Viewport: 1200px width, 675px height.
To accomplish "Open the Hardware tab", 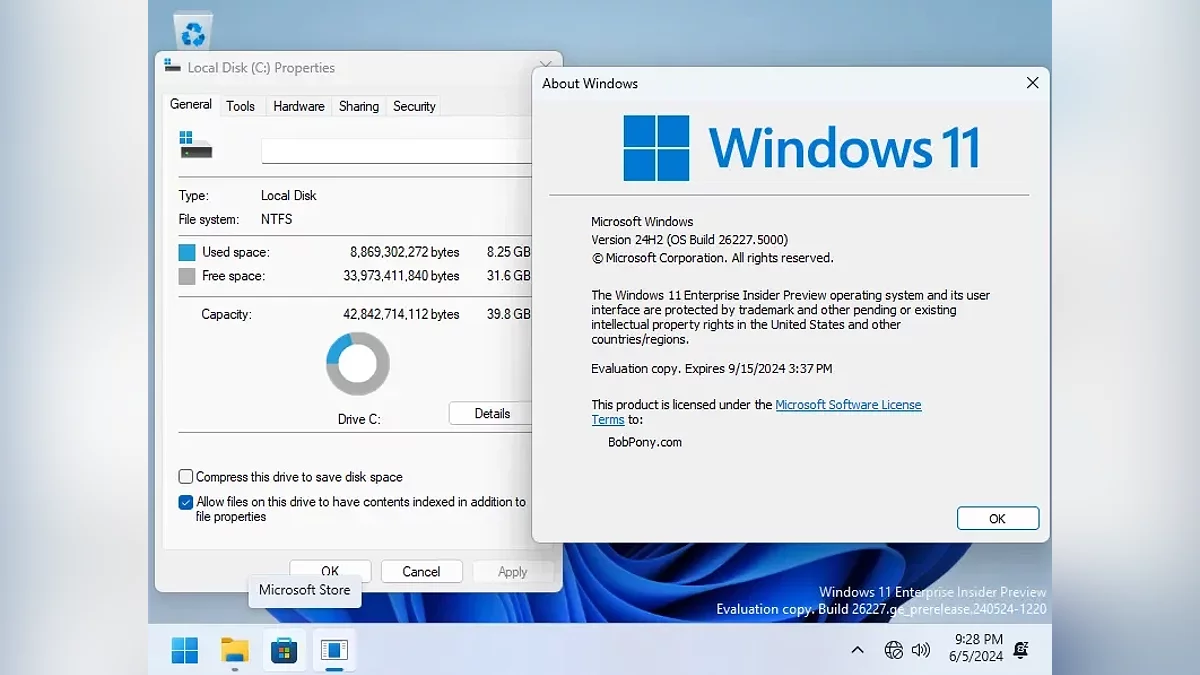I will pos(298,106).
